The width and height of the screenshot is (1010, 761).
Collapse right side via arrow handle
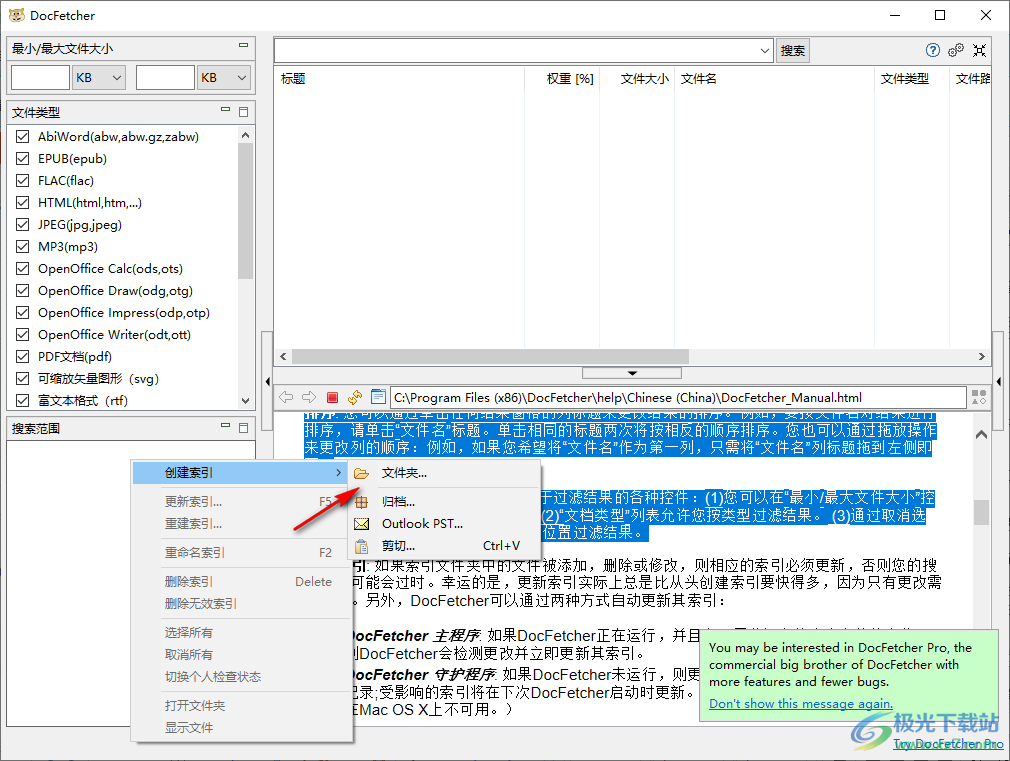(x=998, y=381)
